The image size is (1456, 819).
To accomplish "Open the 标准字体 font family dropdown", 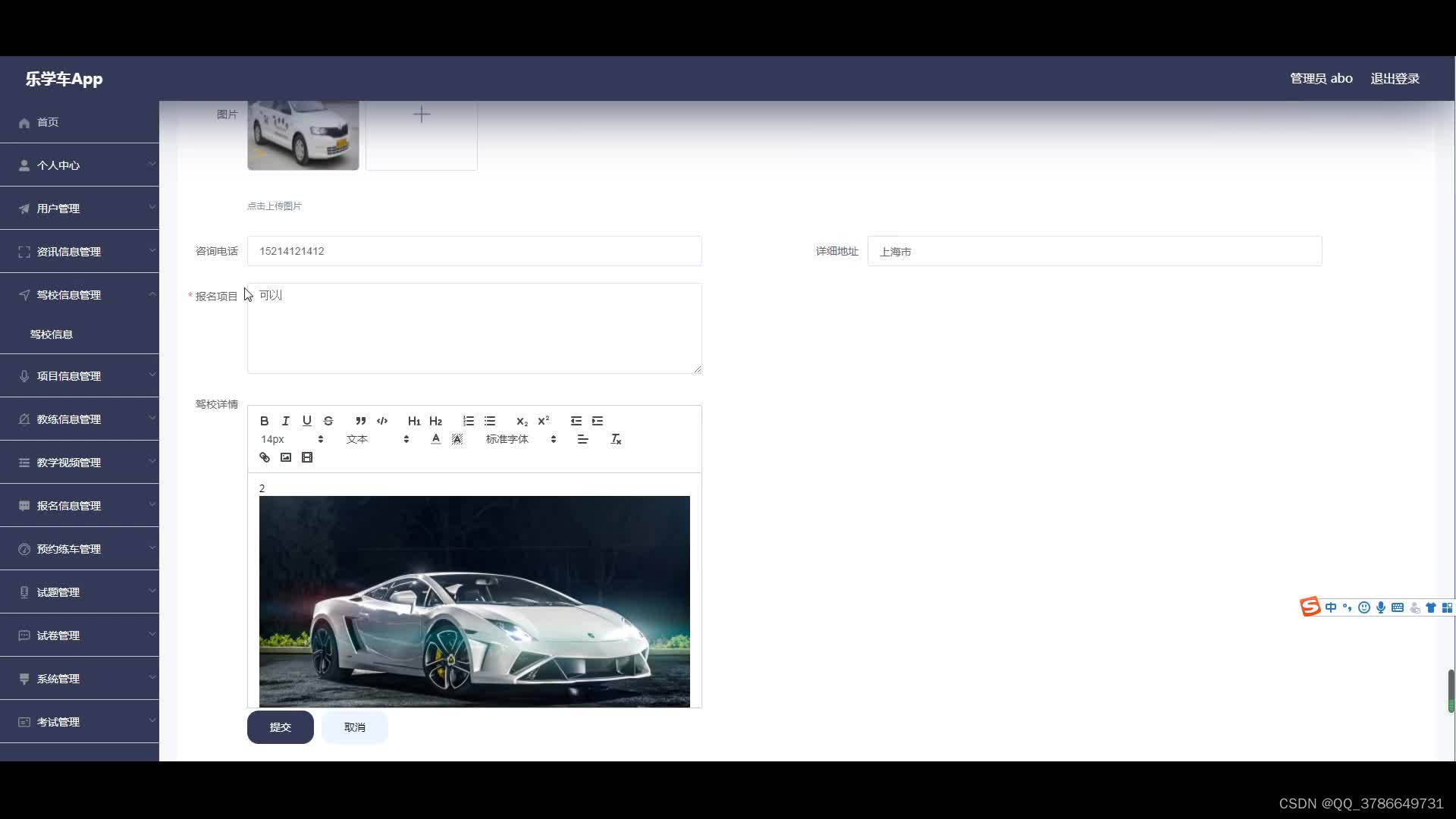I will 521,439.
